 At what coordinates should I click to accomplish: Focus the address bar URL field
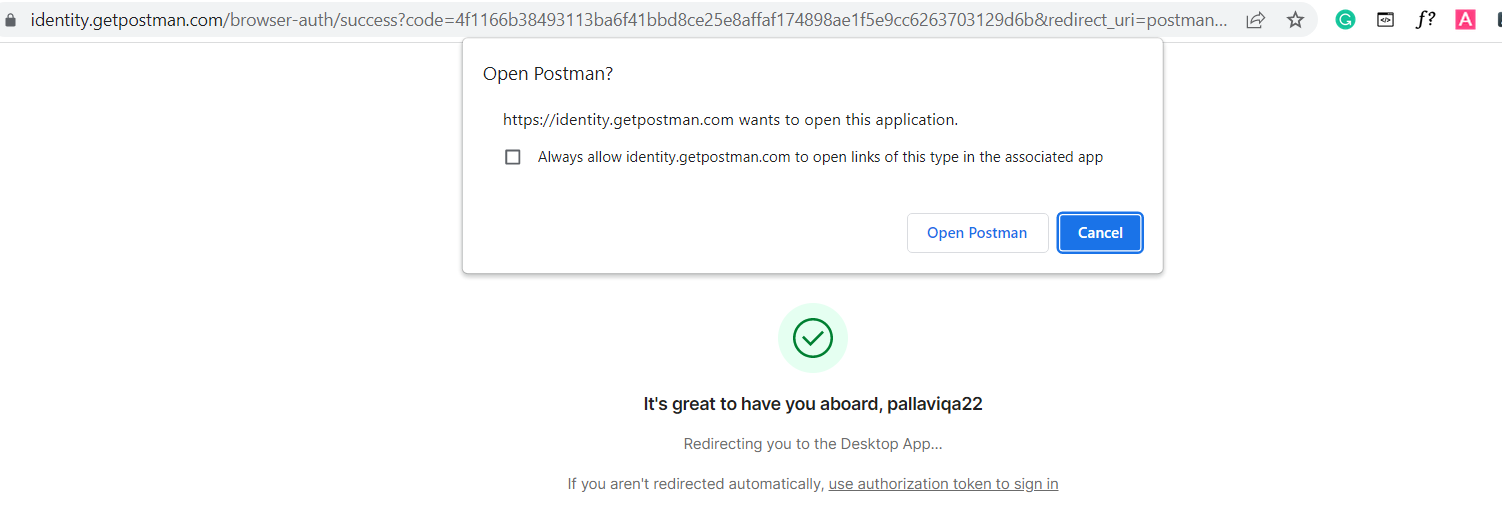pos(628,19)
